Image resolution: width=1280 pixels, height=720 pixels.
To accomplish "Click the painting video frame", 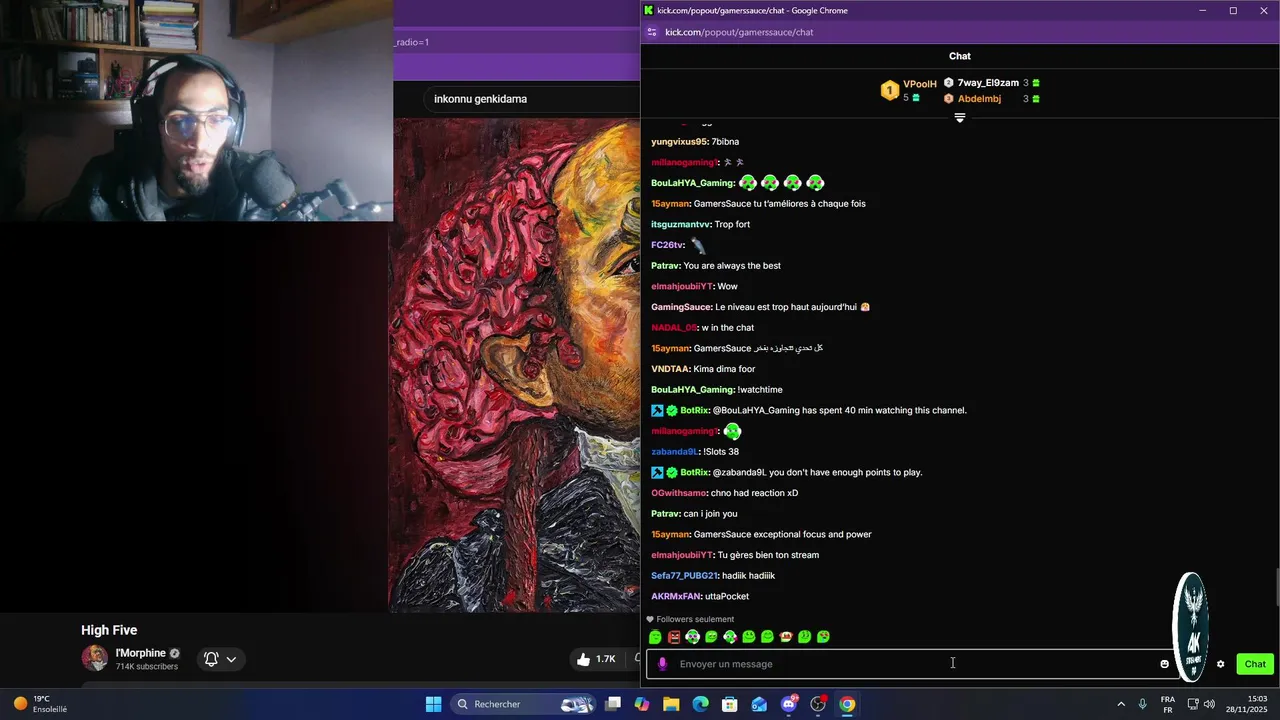I will (x=514, y=365).
